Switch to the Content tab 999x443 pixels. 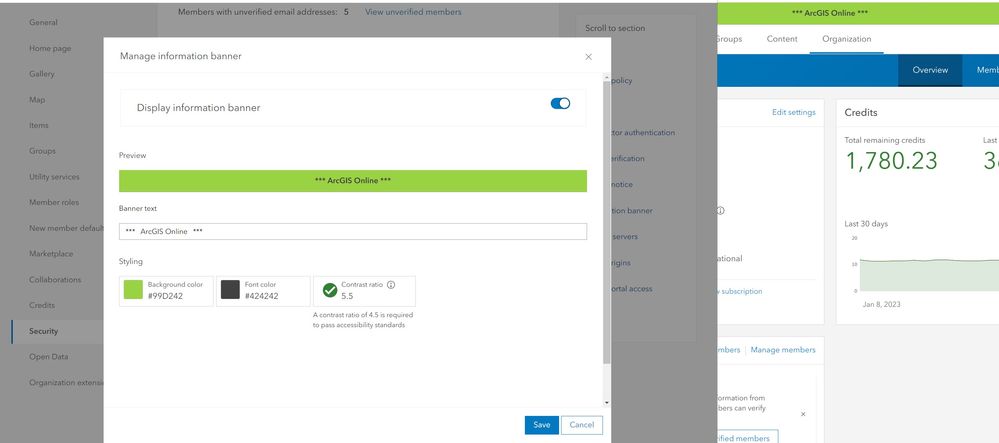[782, 39]
